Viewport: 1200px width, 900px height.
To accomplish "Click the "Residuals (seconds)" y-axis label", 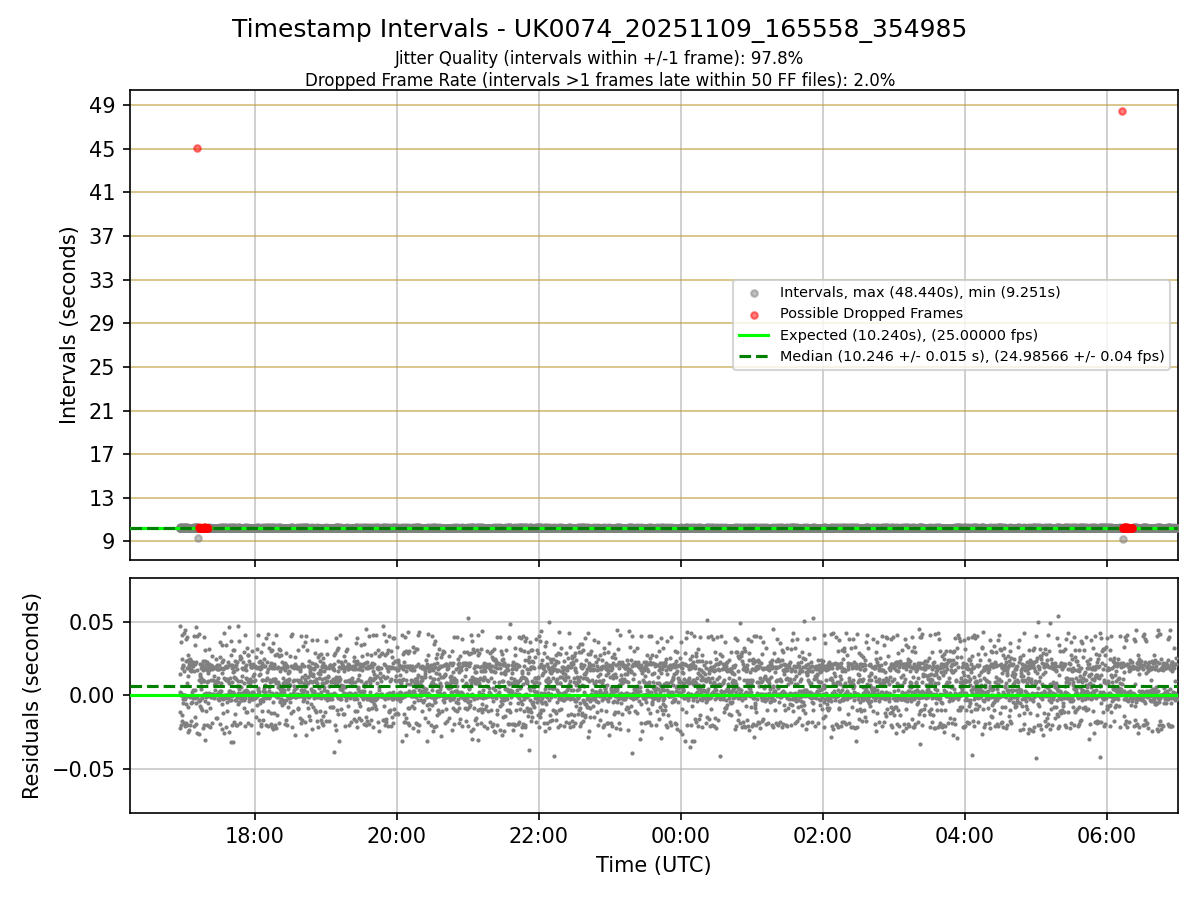I will point(32,696).
